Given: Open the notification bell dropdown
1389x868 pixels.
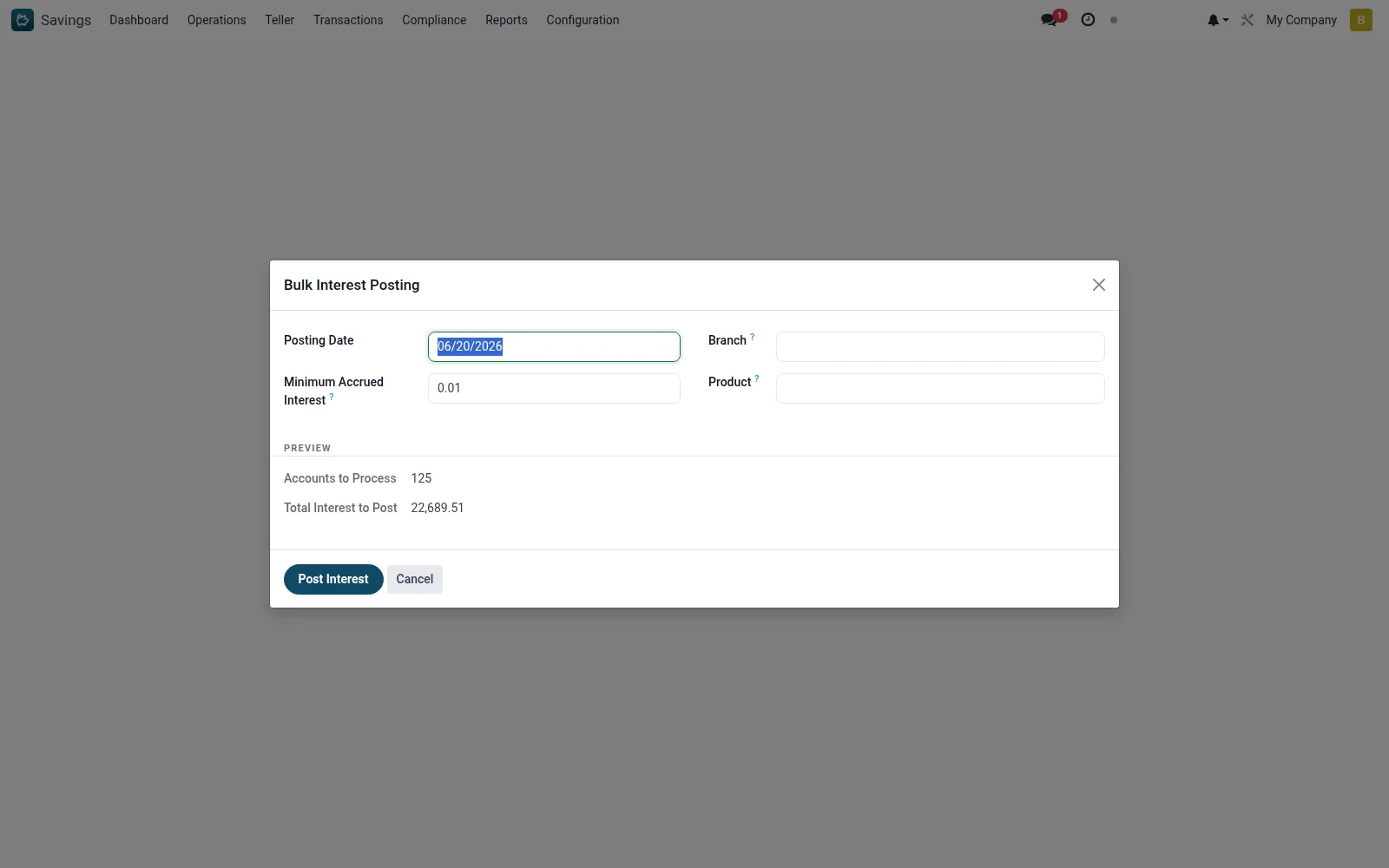Looking at the screenshot, I should coord(1217,20).
